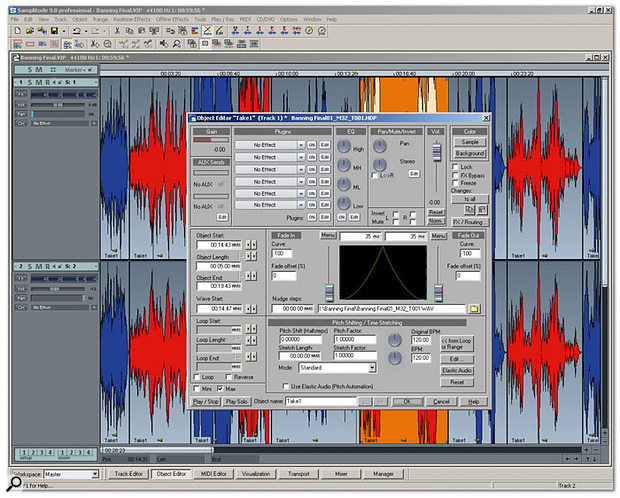Toggle the Auto crossfade icon in top toolbar
The image size is (620, 498).
[207, 30]
